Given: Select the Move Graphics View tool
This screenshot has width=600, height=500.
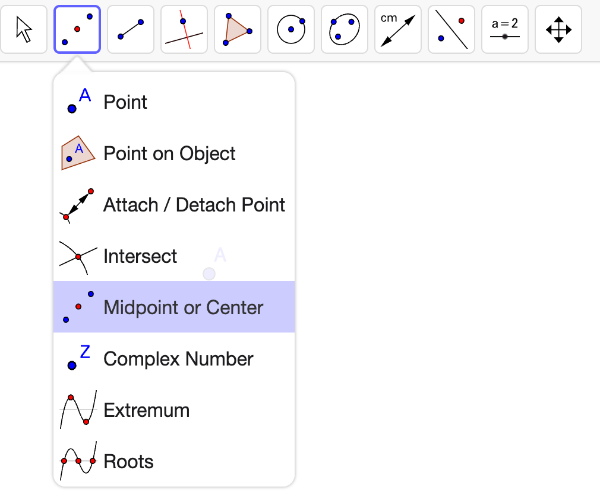Looking at the screenshot, I should [558, 29].
